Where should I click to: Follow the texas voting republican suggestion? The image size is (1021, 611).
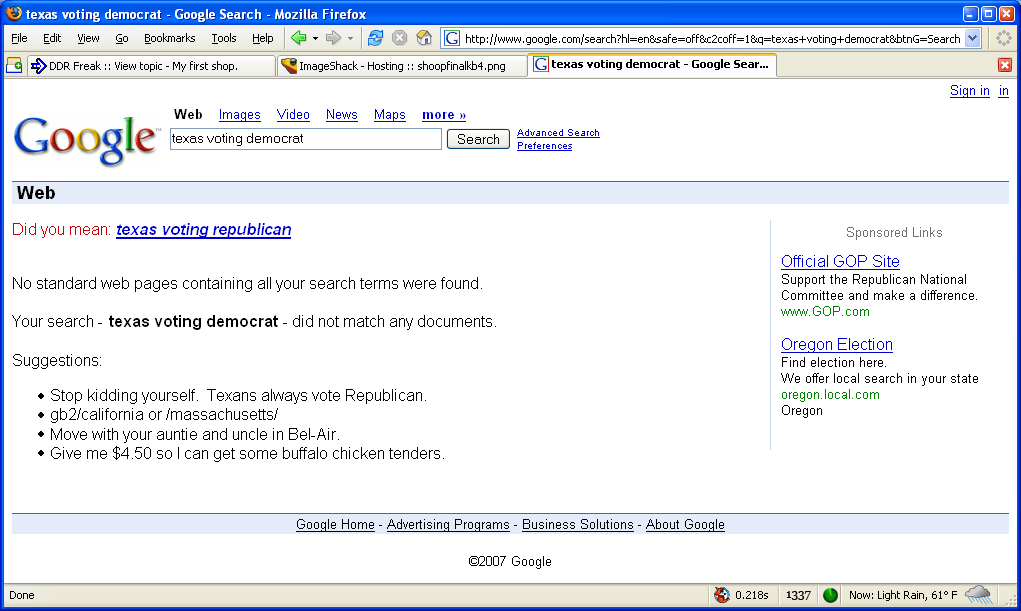pos(204,229)
